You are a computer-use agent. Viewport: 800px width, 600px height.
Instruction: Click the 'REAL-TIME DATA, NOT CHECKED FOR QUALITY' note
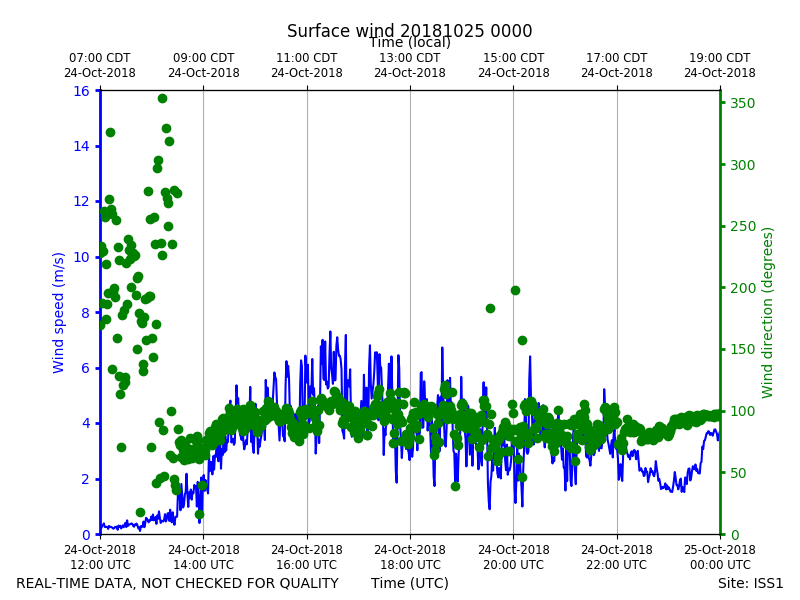click(x=178, y=583)
